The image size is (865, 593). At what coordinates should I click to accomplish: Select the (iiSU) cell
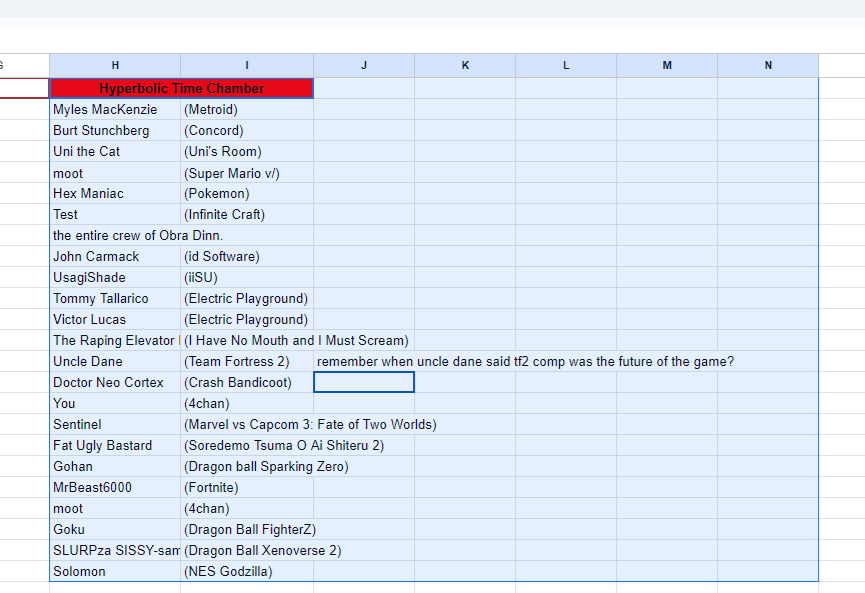(x=247, y=277)
